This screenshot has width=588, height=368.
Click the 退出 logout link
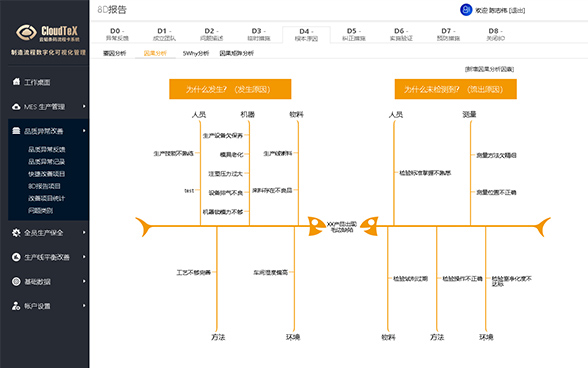[518, 11]
